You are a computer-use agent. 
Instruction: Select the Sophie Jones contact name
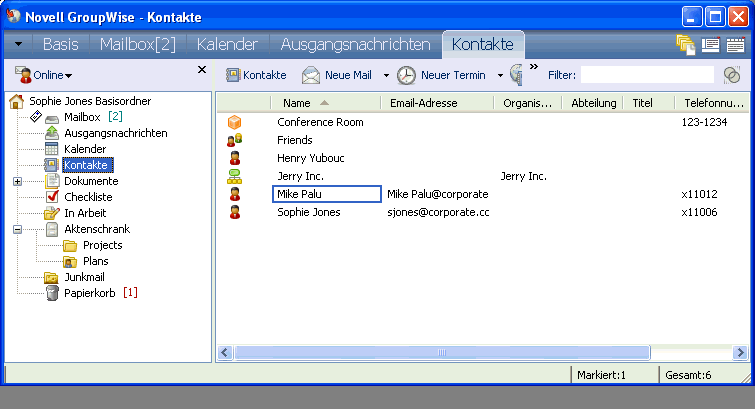309,212
